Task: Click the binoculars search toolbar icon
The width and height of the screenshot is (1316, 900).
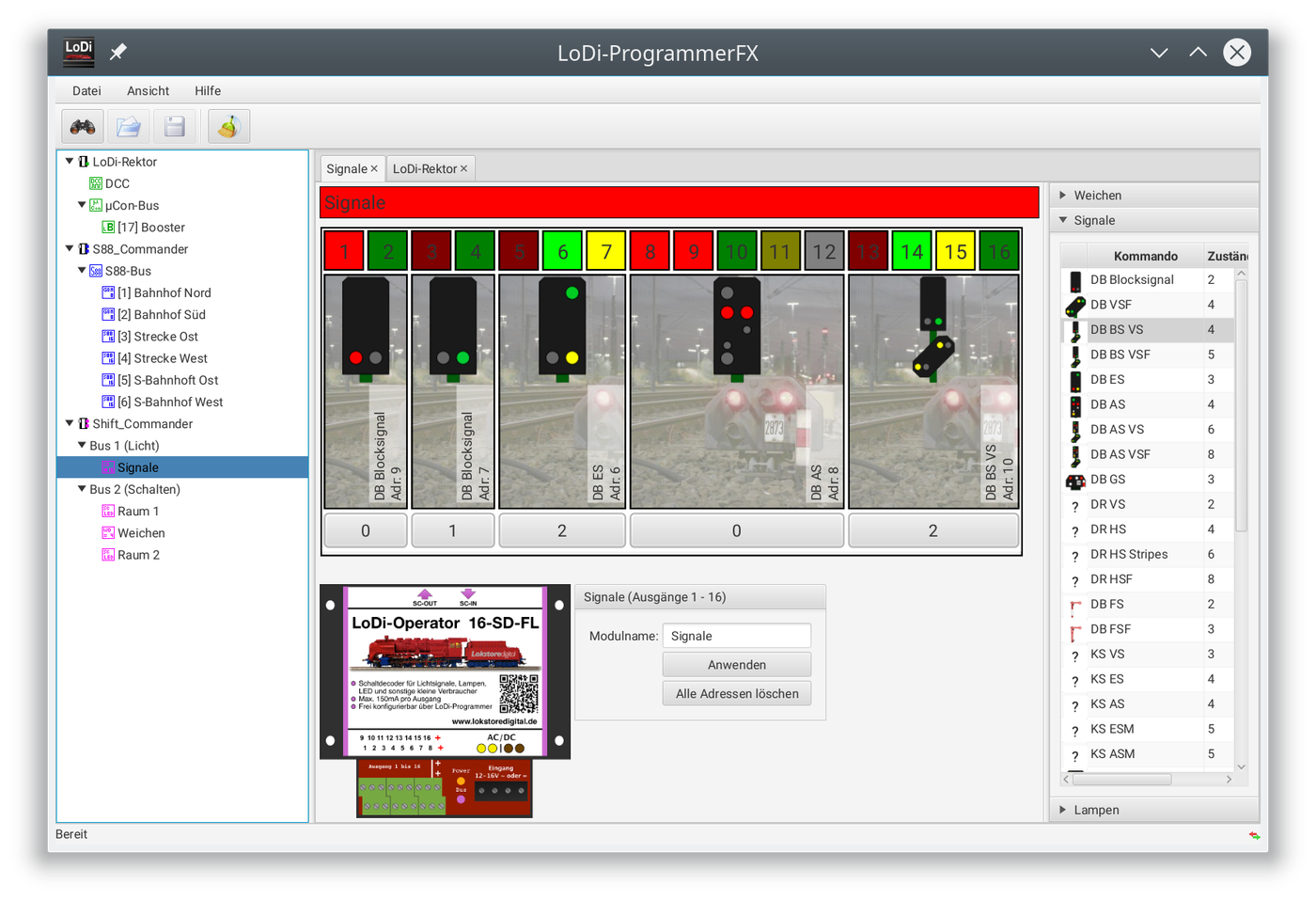Action: (x=83, y=127)
